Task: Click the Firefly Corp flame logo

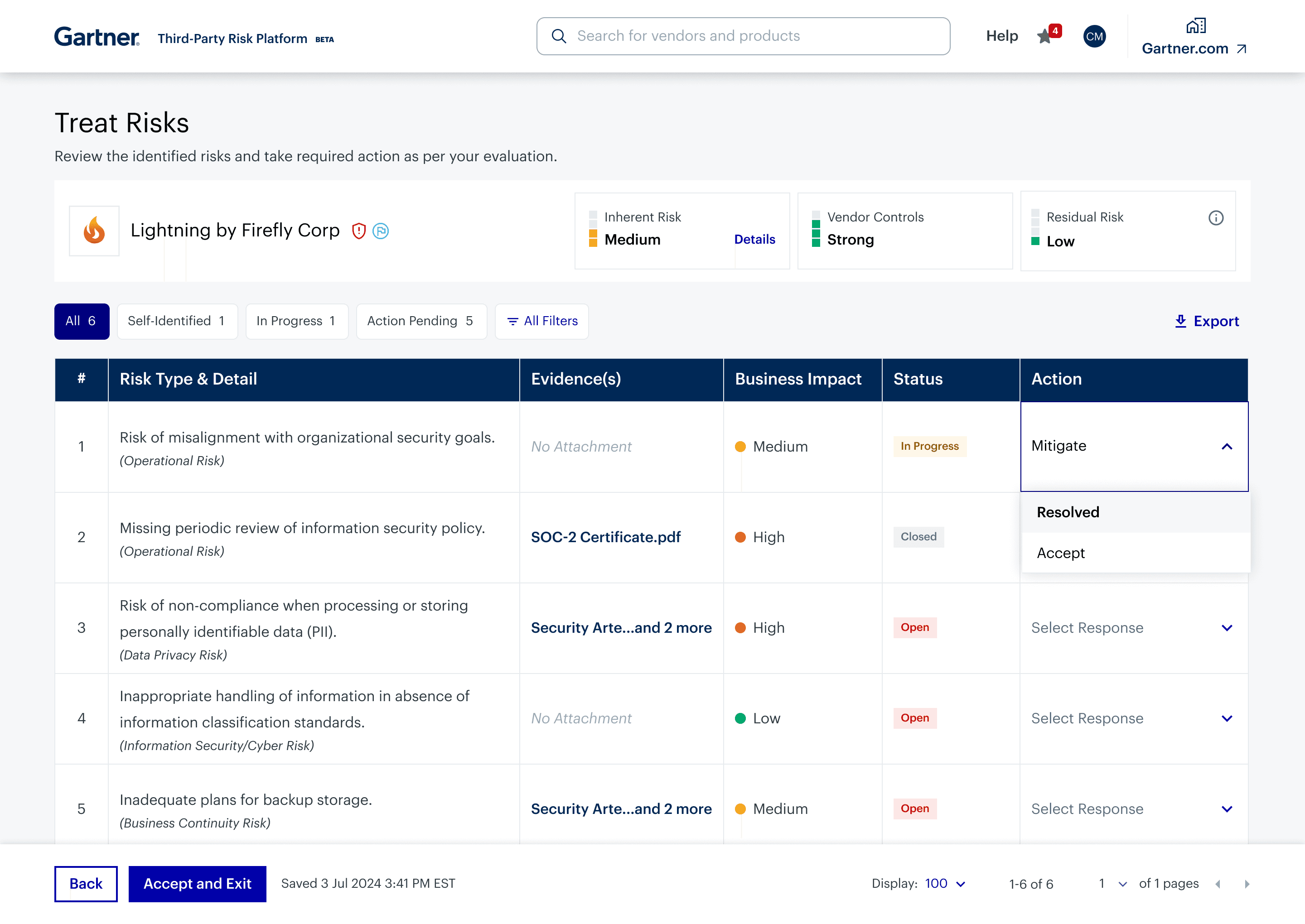Action: [x=94, y=231]
